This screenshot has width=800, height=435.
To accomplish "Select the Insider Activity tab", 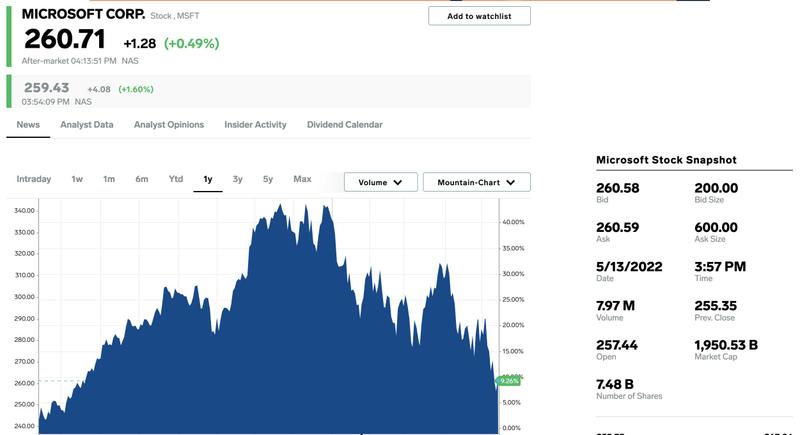I will click(x=255, y=124).
